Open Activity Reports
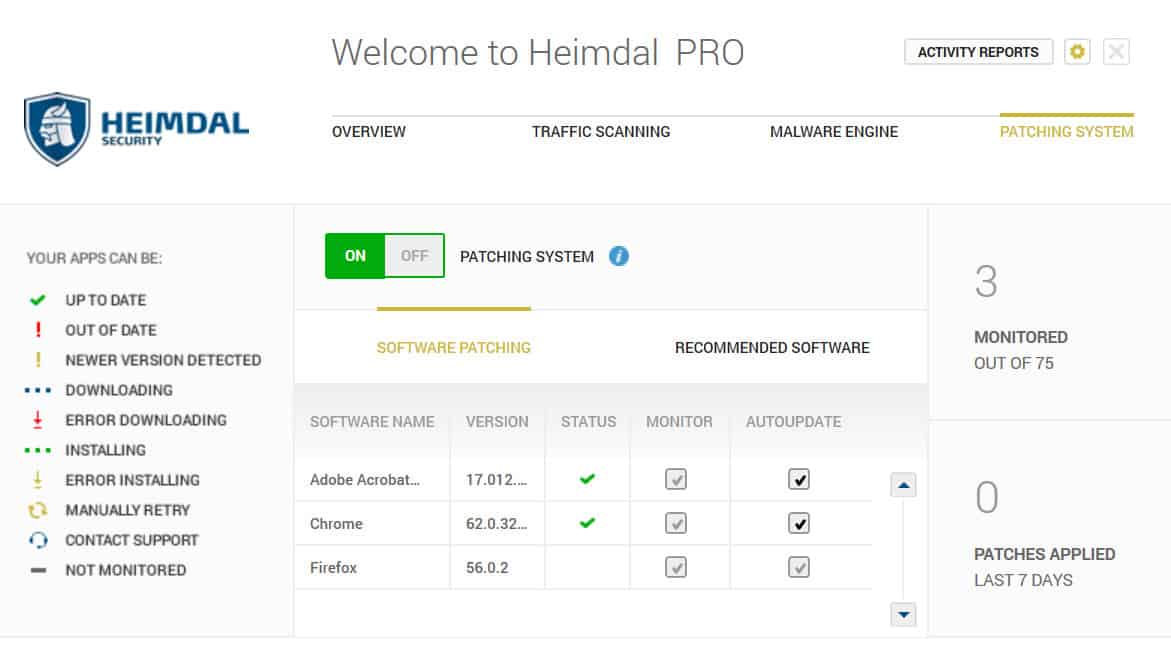Screen dimensions: 1171x647 [x=978, y=52]
